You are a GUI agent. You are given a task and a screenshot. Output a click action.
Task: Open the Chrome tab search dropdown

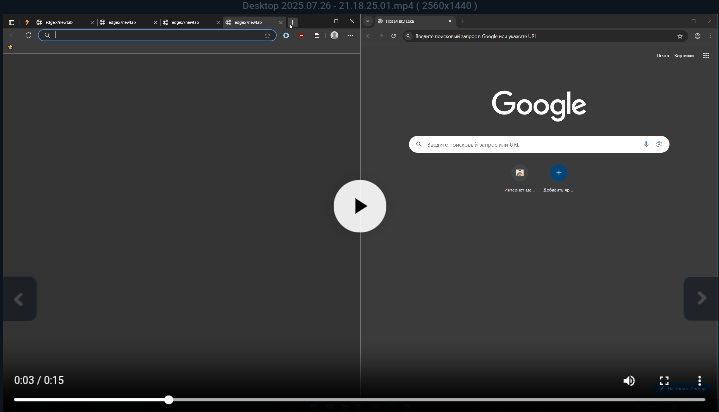[x=367, y=21]
